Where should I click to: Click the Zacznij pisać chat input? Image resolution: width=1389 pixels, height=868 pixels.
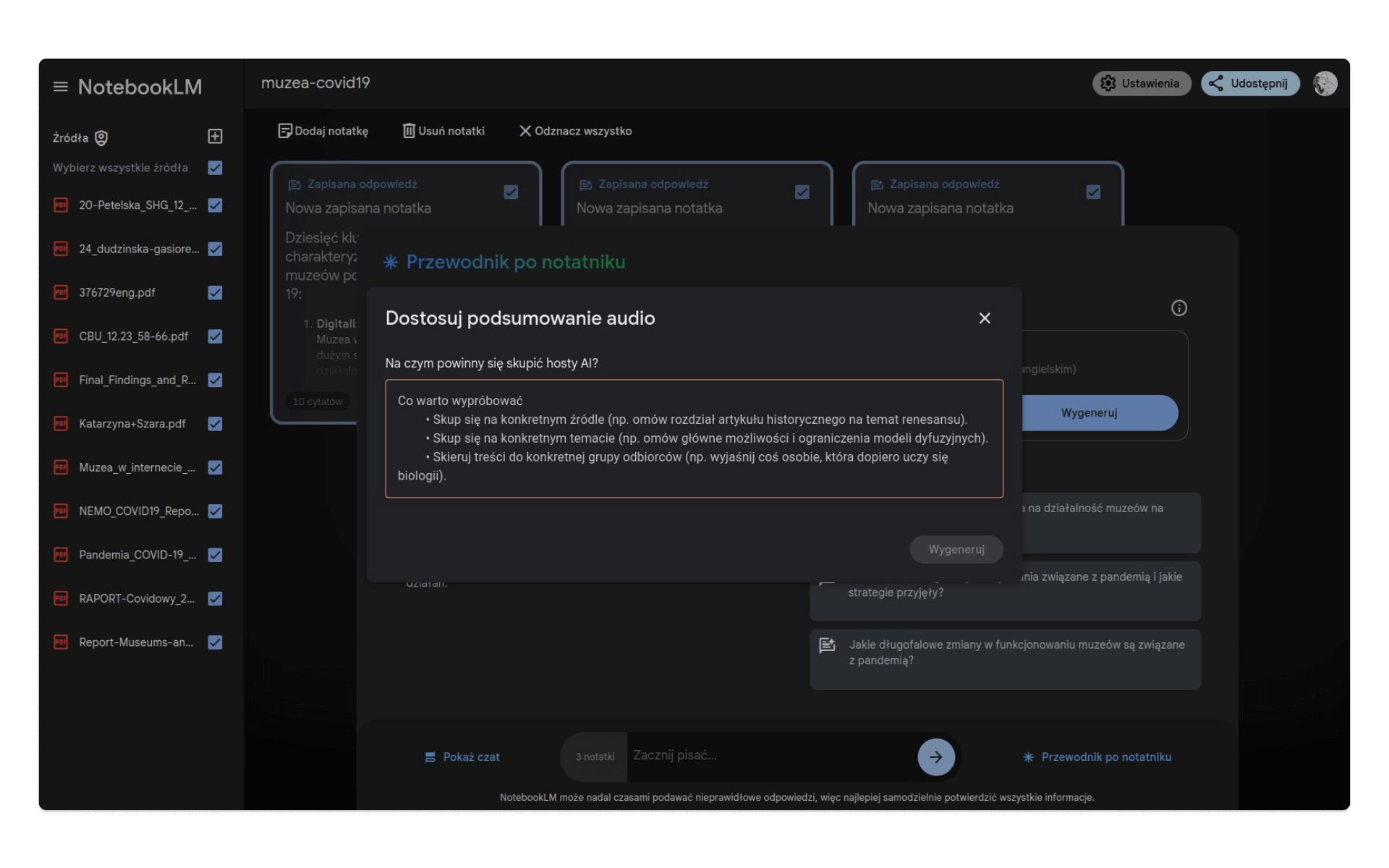(770, 756)
